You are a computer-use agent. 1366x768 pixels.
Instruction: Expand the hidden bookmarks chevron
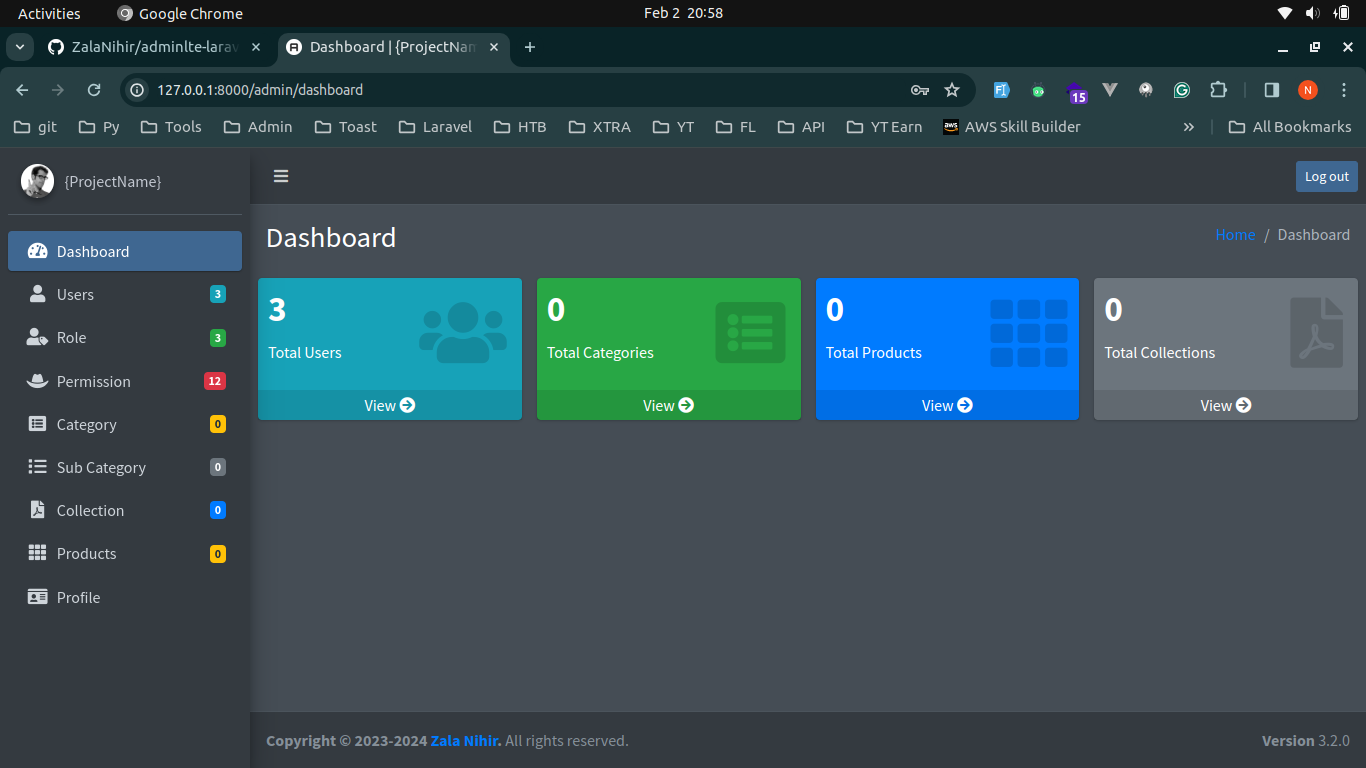1189,127
